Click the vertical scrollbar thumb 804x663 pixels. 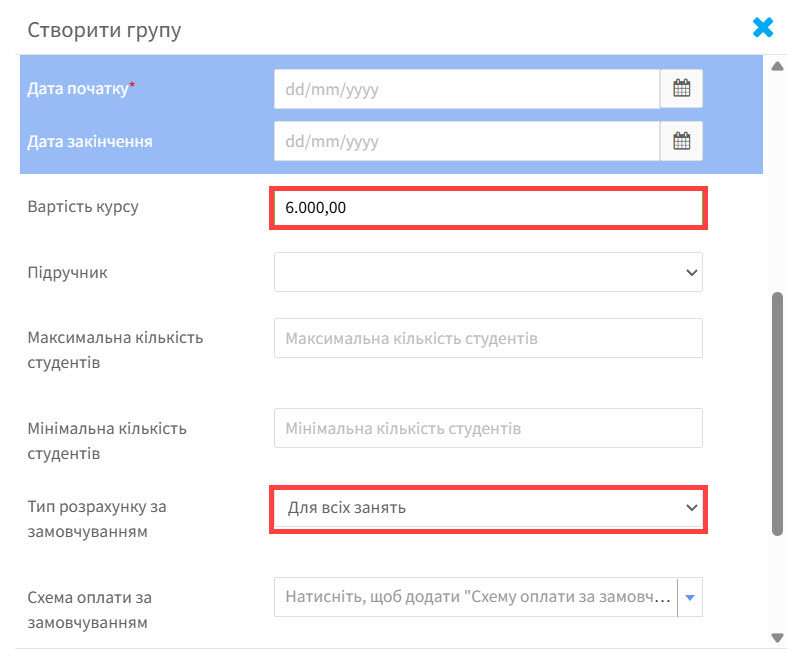(x=777, y=414)
